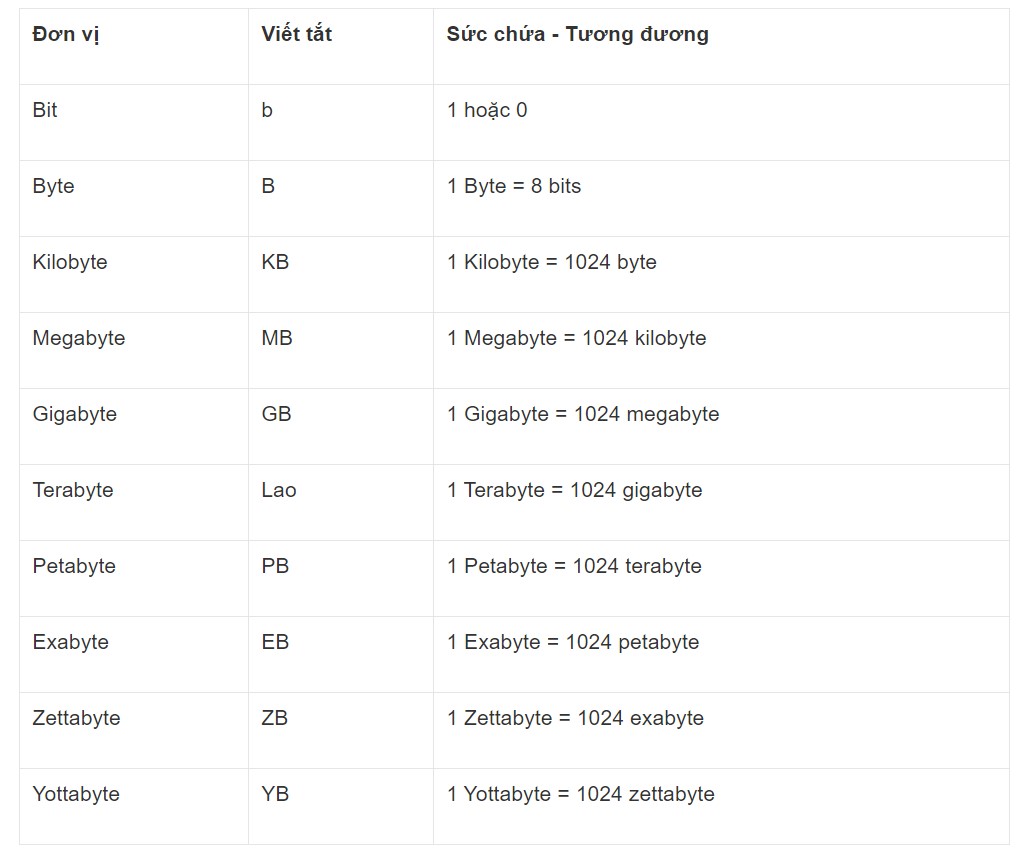The height and width of the screenshot is (858, 1024).
Task: Select the 'Byte' unit cell
Action: pyautogui.click(x=53, y=187)
